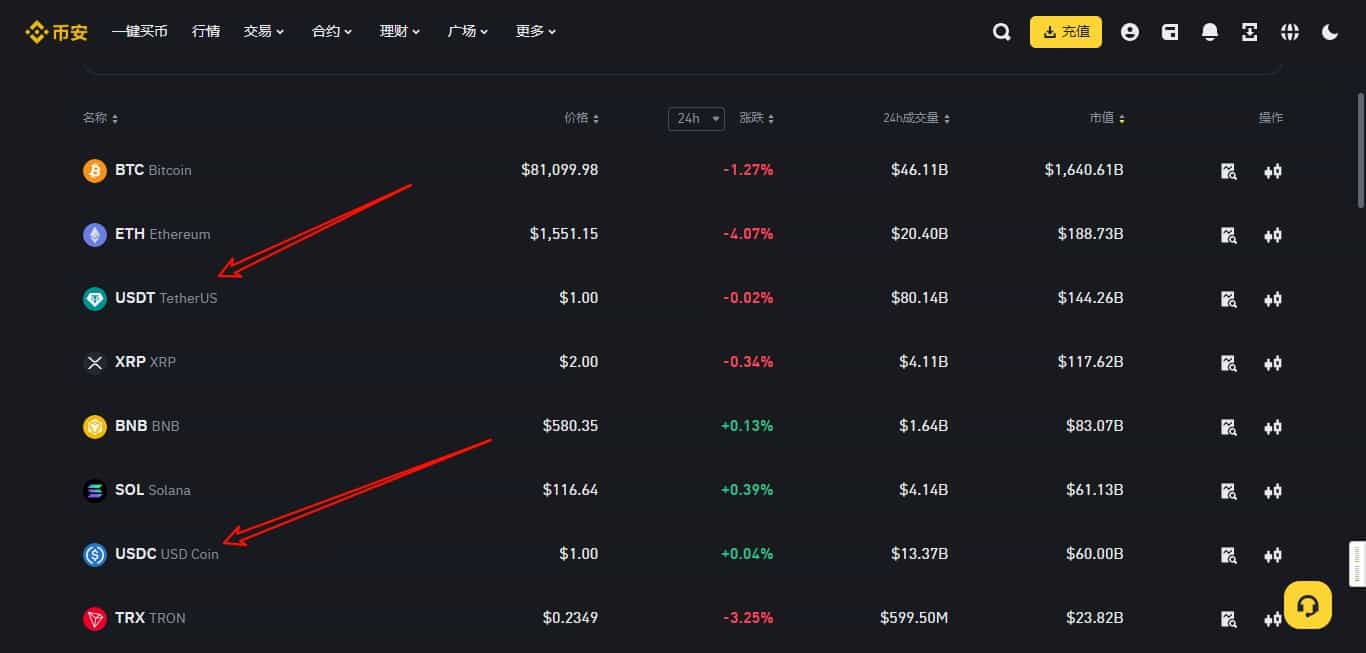Open the language globe icon
1366x653 pixels.
(1289, 31)
